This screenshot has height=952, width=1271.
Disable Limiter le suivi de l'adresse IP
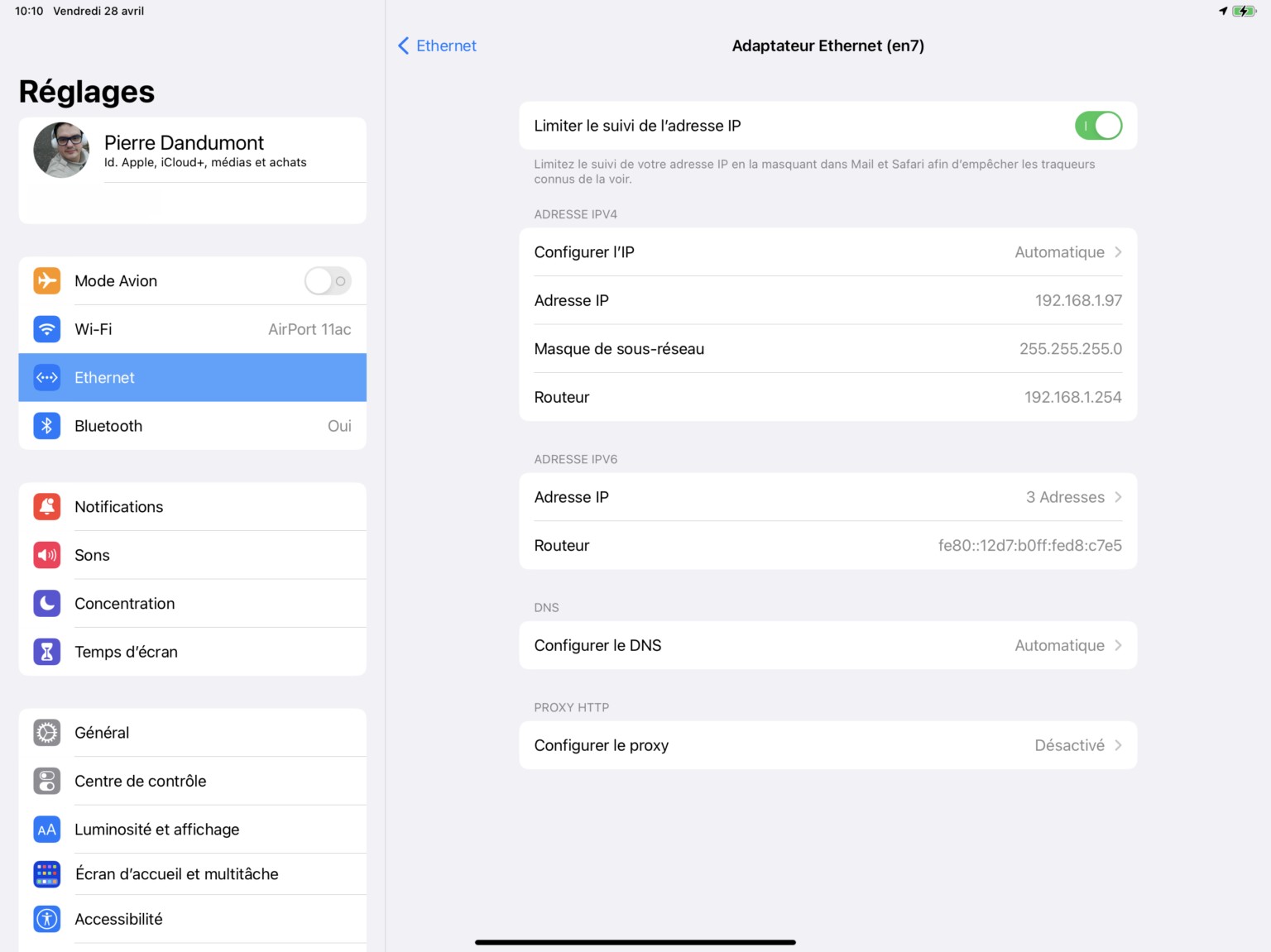1098,126
